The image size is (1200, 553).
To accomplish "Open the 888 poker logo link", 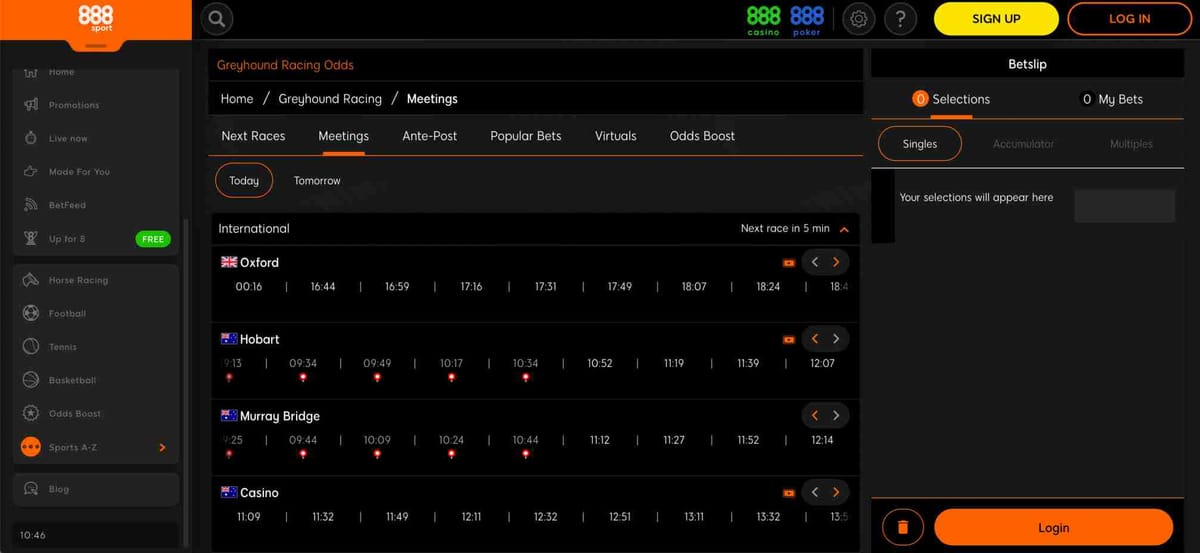I will (807, 20).
